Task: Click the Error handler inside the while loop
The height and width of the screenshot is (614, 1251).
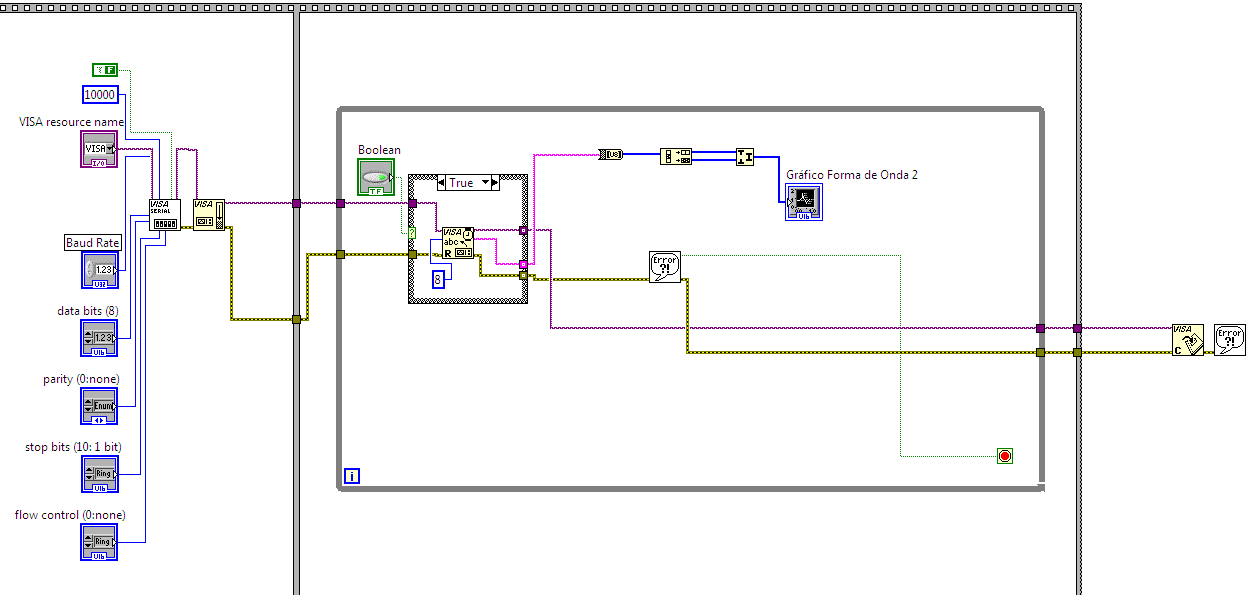Action: point(665,267)
